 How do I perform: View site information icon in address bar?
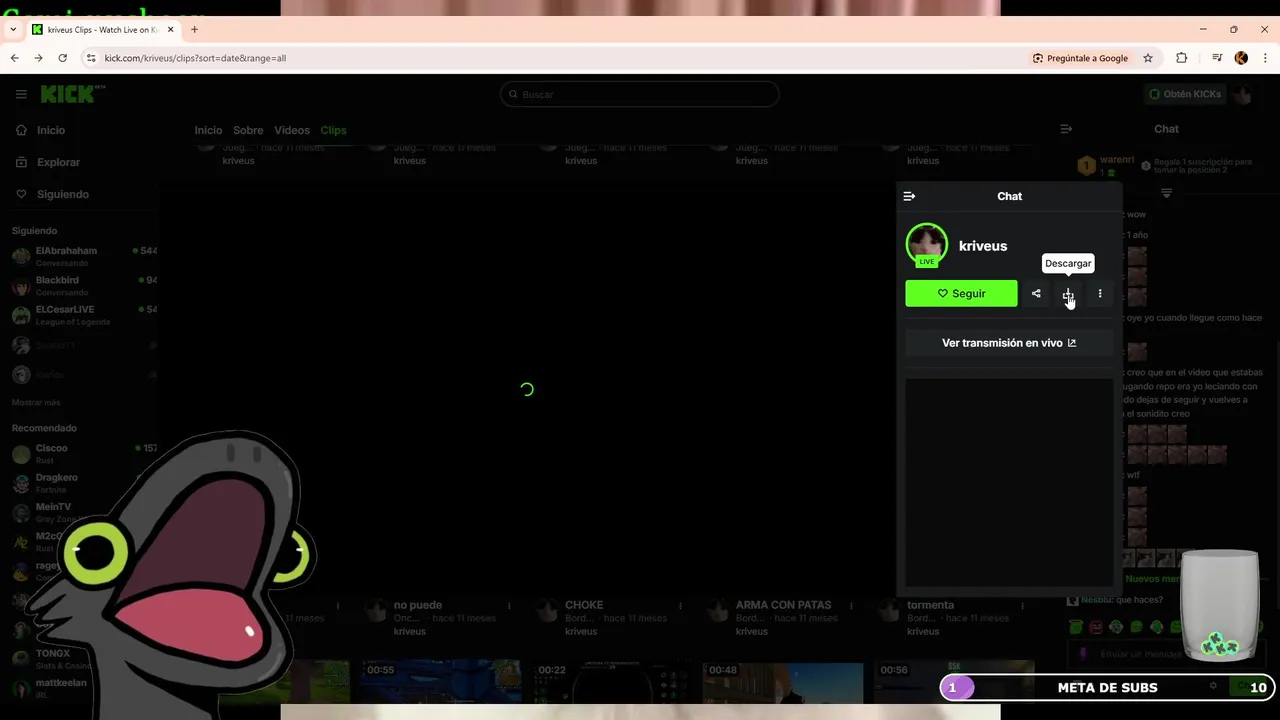pos(91,58)
